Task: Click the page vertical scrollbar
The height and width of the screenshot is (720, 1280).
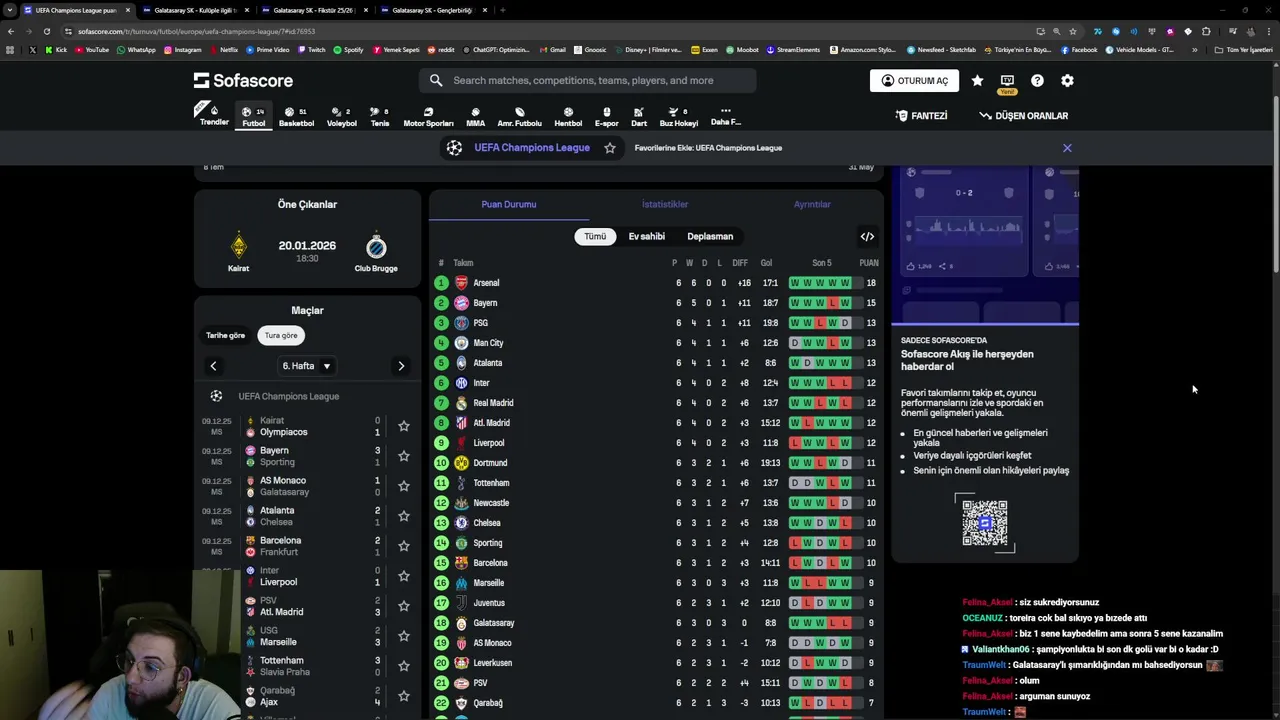Action: [x=1275, y=185]
